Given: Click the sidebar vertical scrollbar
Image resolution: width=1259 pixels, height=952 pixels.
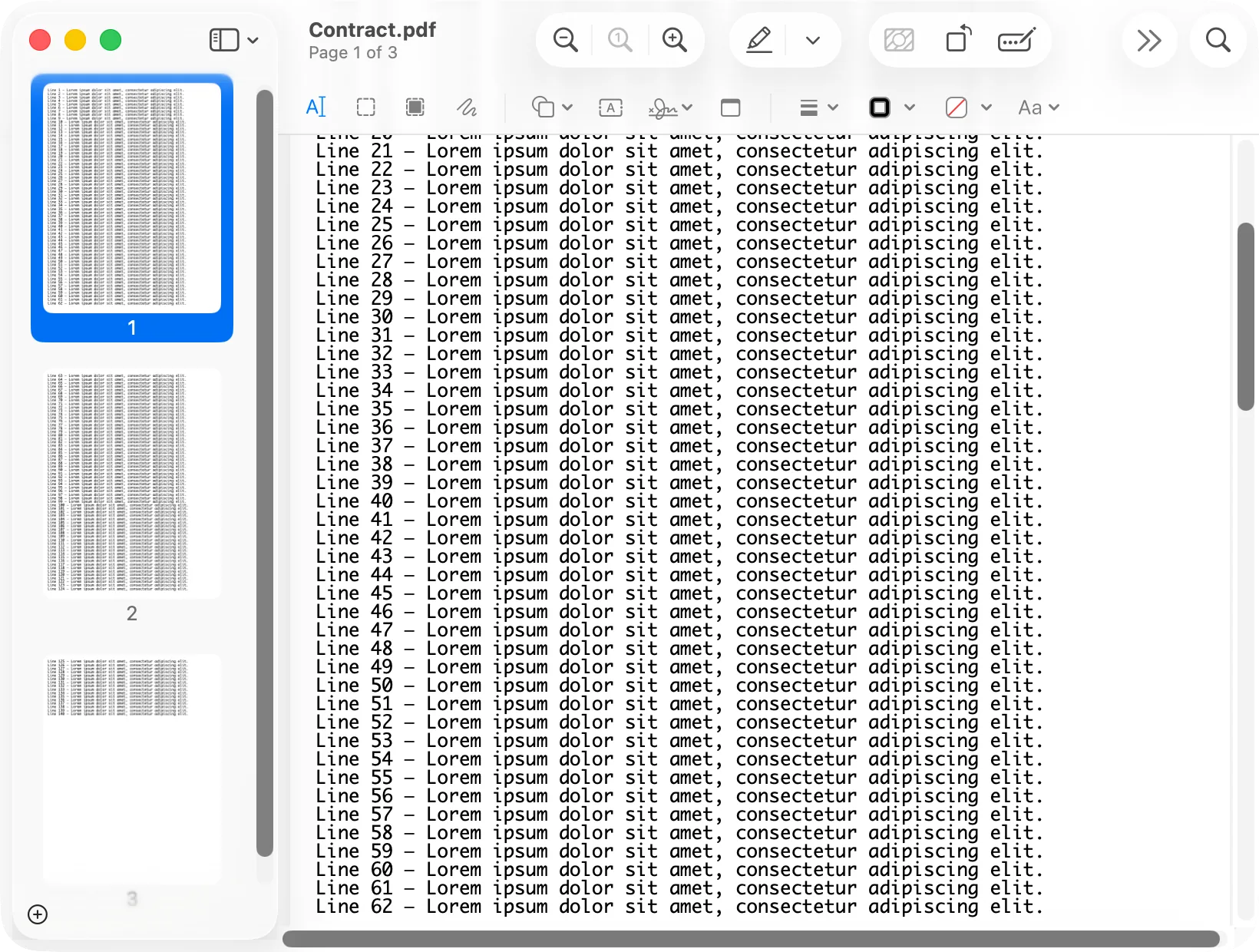Looking at the screenshot, I should (x=265, y=473).
